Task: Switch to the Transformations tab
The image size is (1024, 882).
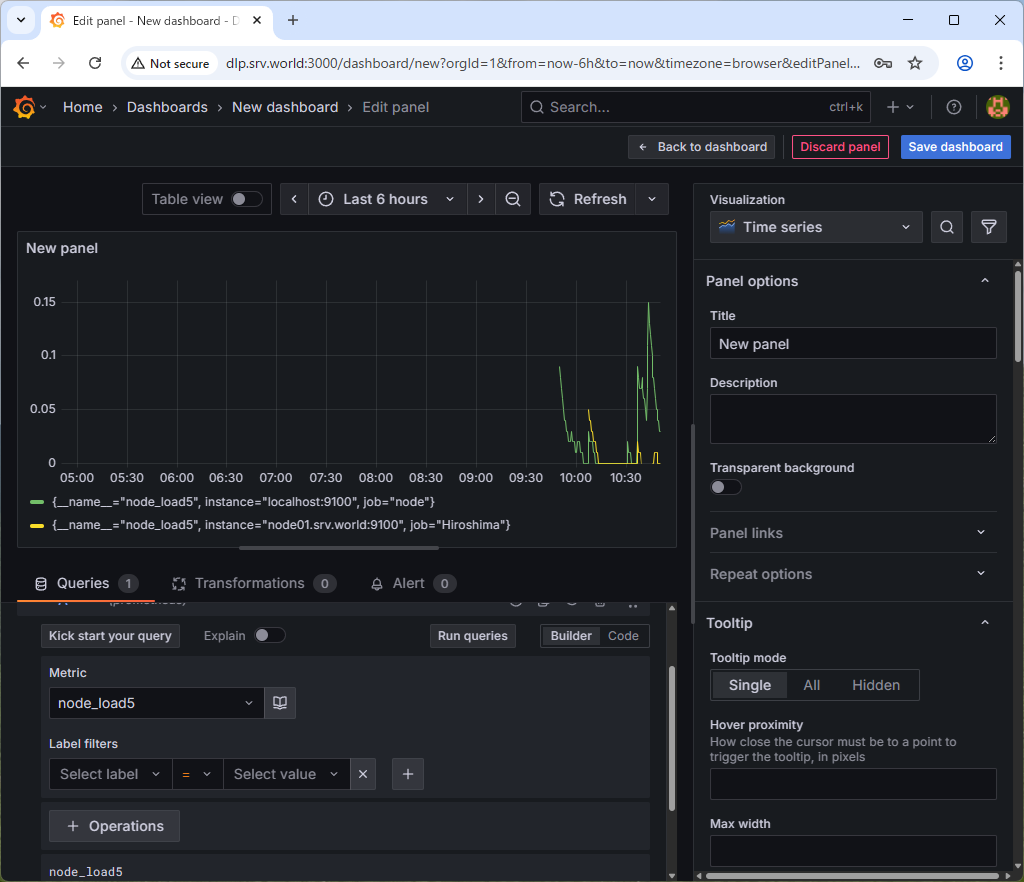Action: pyautogui.click(x=249, y=583)
